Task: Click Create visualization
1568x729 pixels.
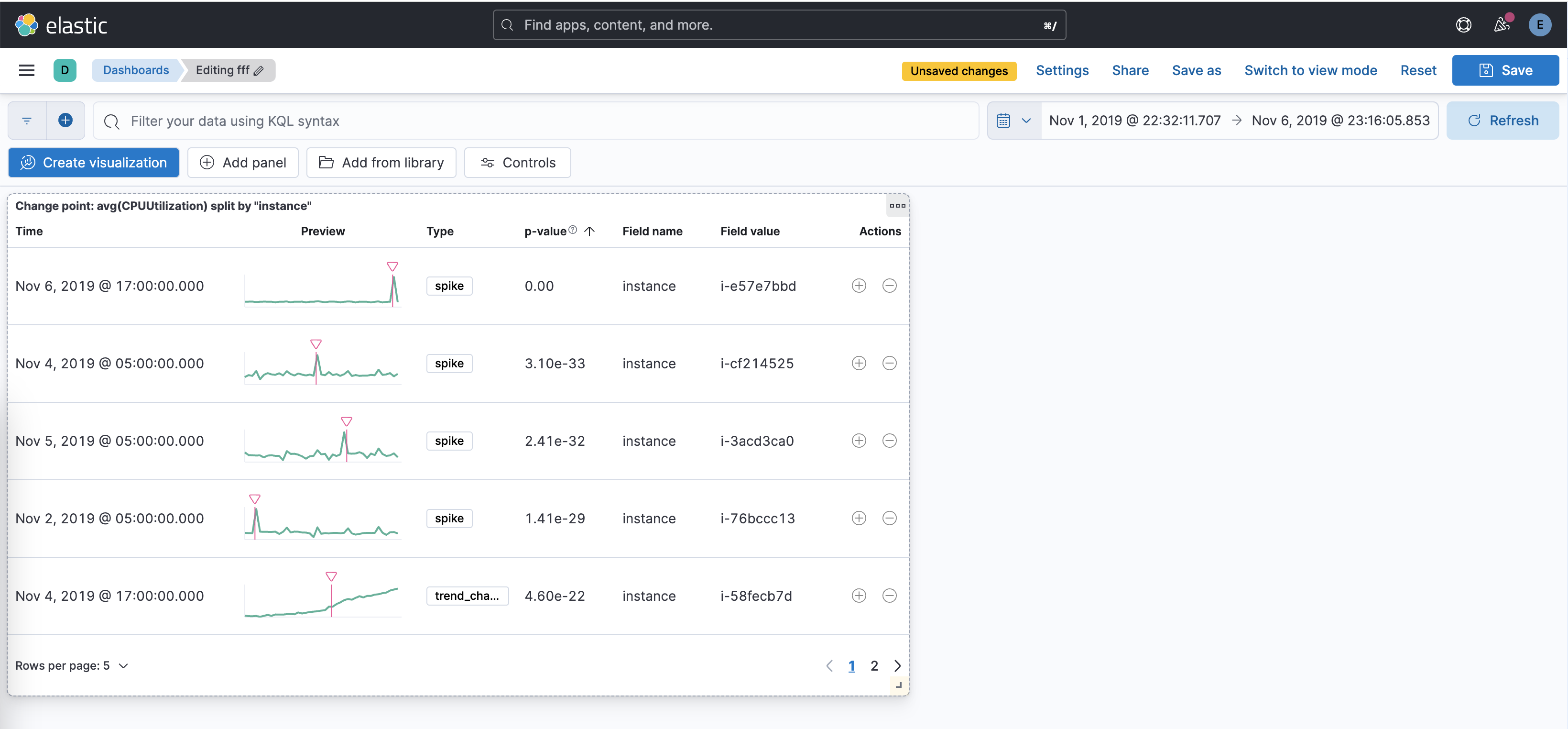Action: click(x=94, y=163)
